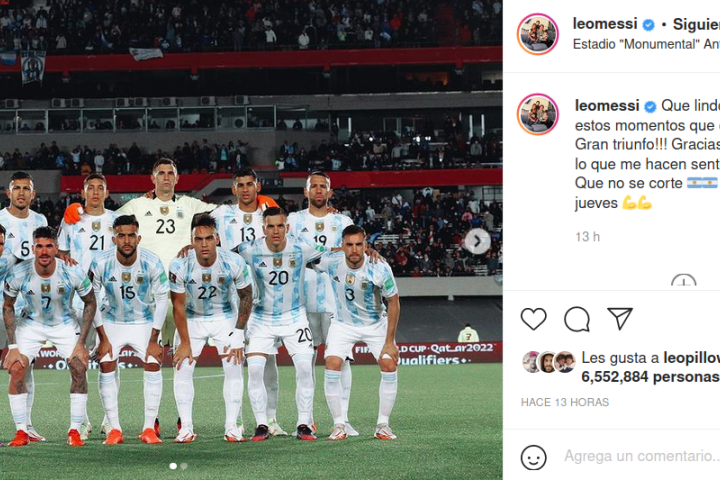Focus the 'Agrega un comentario' field

pyautogui.click(x=642, y=456)
